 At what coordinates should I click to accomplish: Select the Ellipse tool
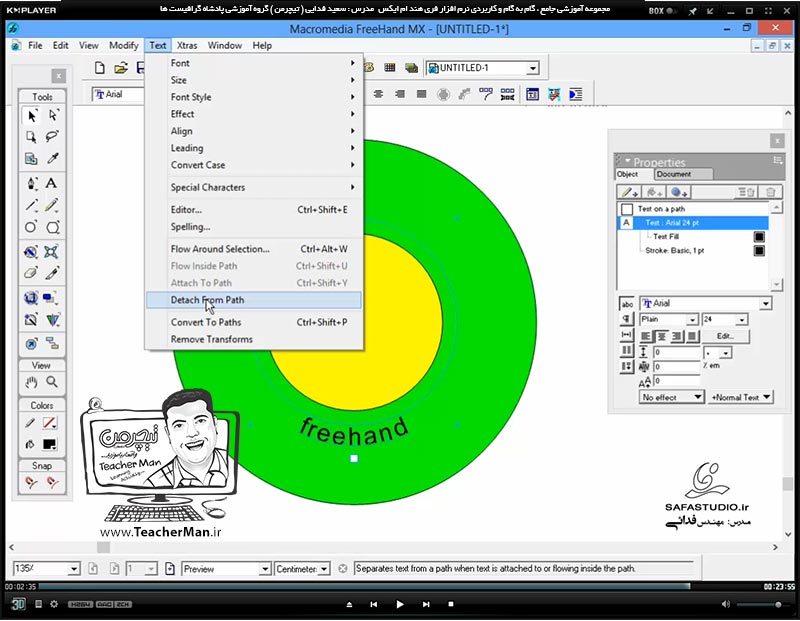(x=31, y=227)
